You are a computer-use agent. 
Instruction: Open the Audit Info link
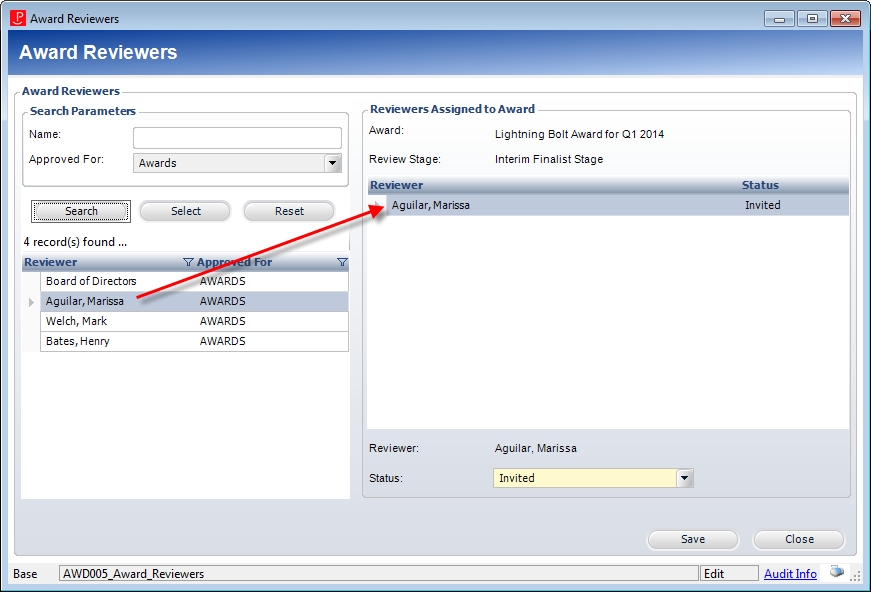coord(790,574)
